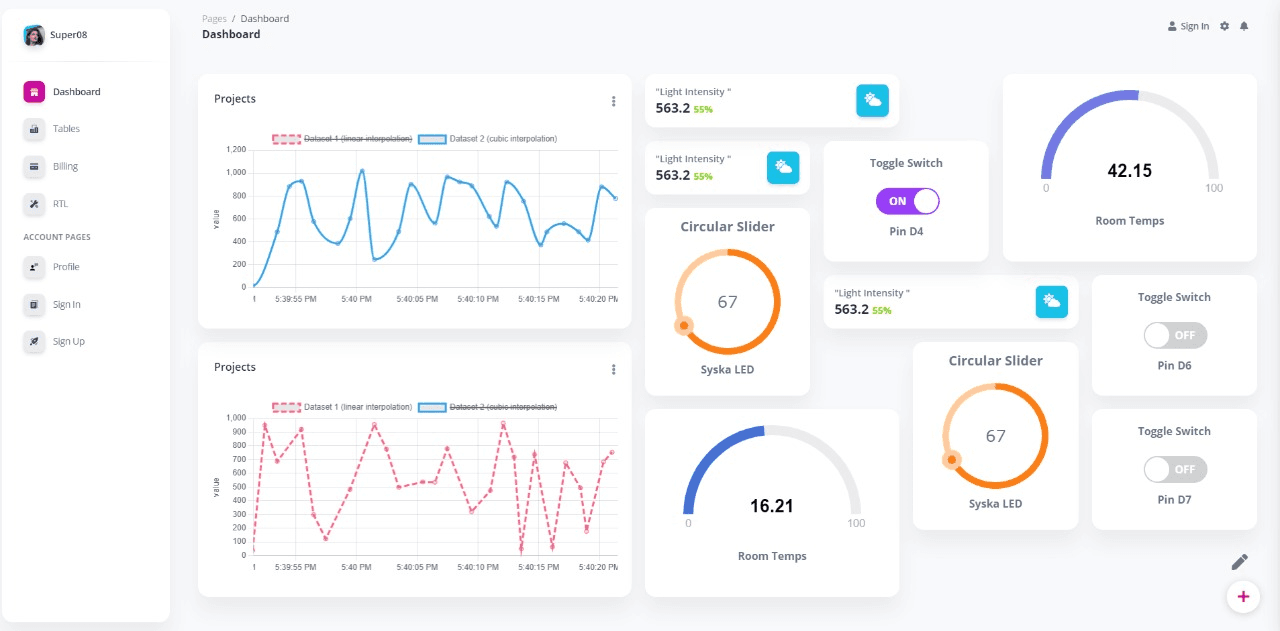Screen dimensions: 1280x631
Task: Turn on the Pin D7 toggle switch
Action: pos(1175,469)
